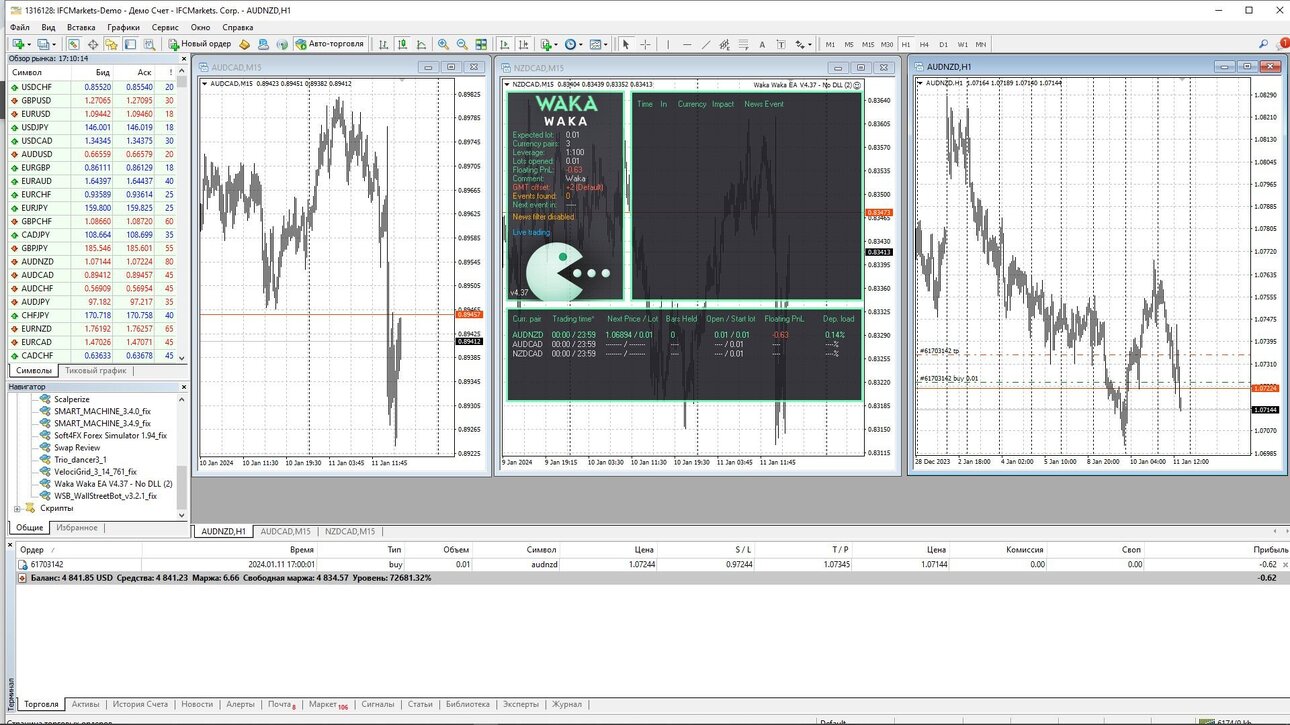Open the Графики menu
Image resolution: width=1290 pixels, height=725 pixels.
pos(124,27)
